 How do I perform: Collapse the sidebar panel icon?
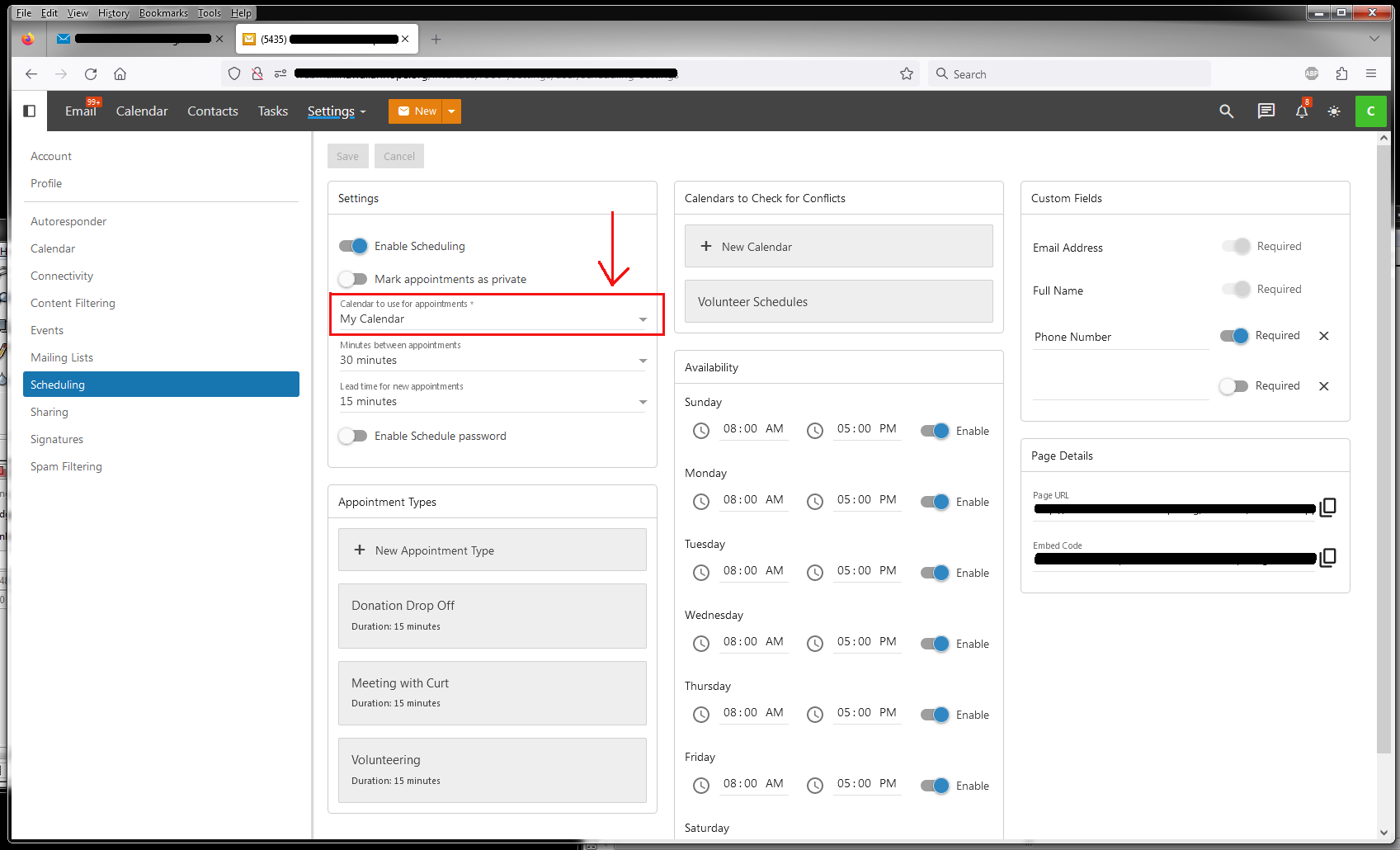(30, 111)
